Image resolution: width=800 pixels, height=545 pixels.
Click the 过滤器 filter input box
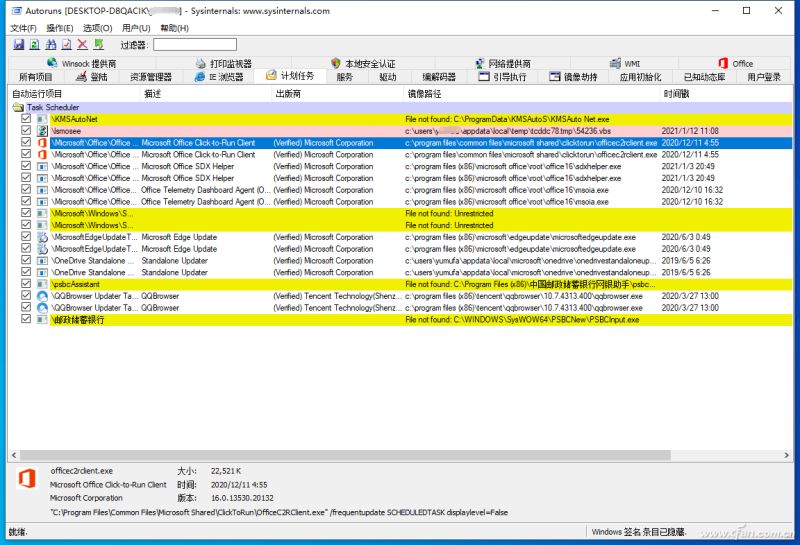click(195, 45)
